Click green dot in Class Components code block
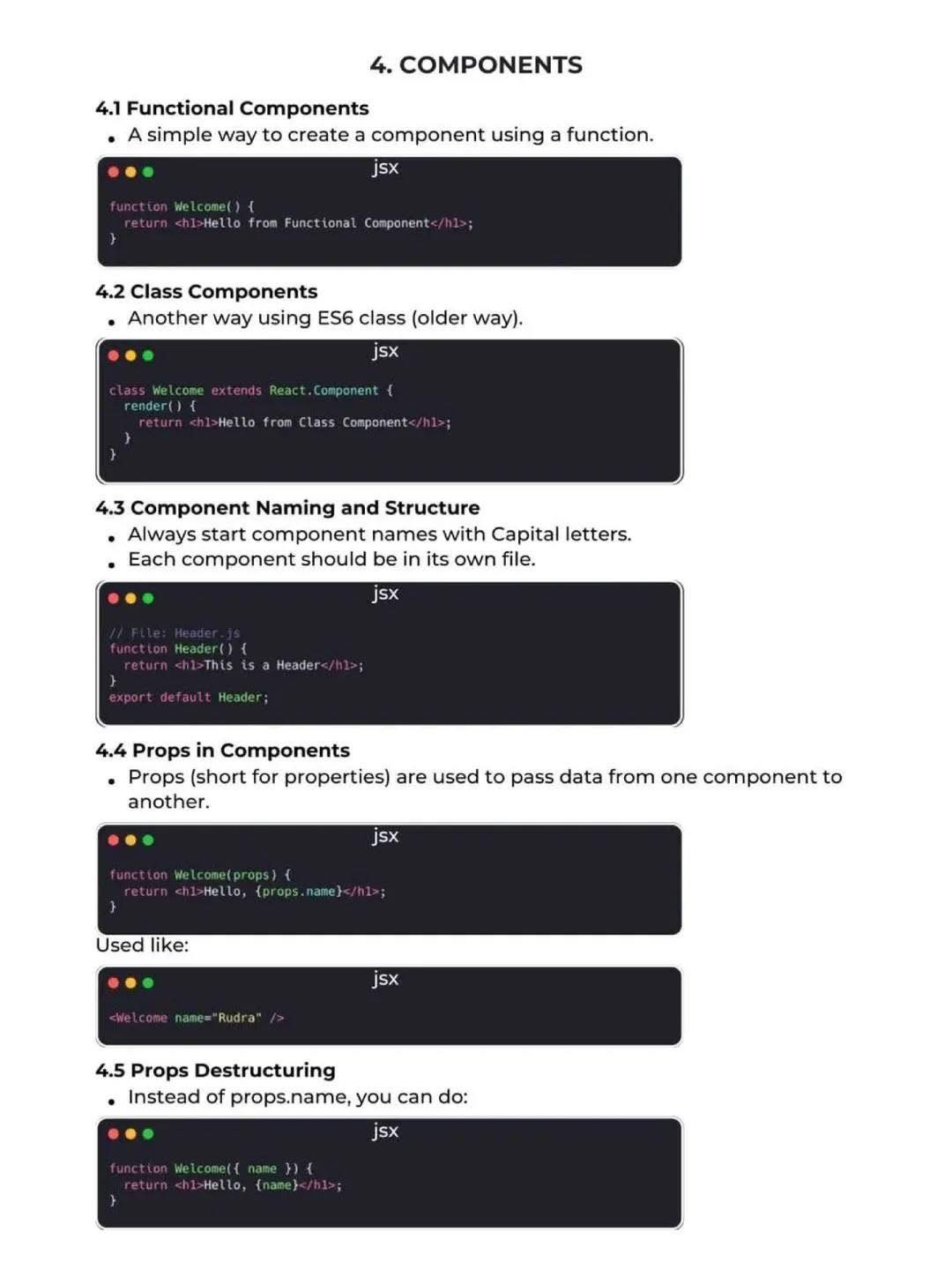This screenshot has width=952, height=1270. coord(148,355)
